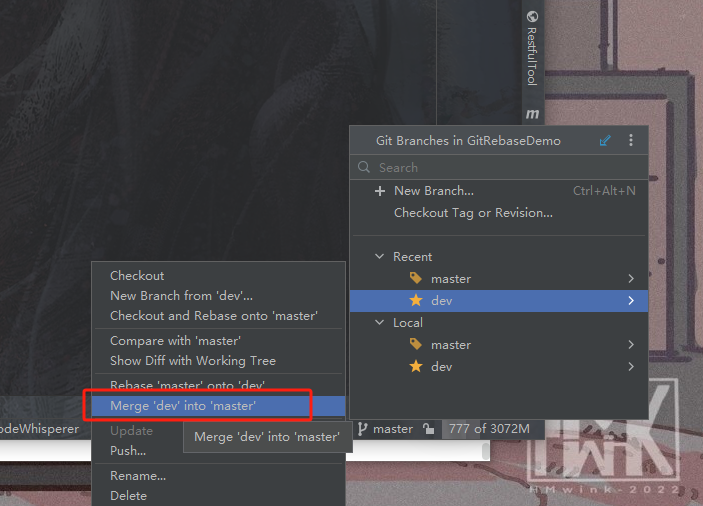Click the git branch icon in status bar
This screenshot has height=506, width=703.
(x=363, y=429)
